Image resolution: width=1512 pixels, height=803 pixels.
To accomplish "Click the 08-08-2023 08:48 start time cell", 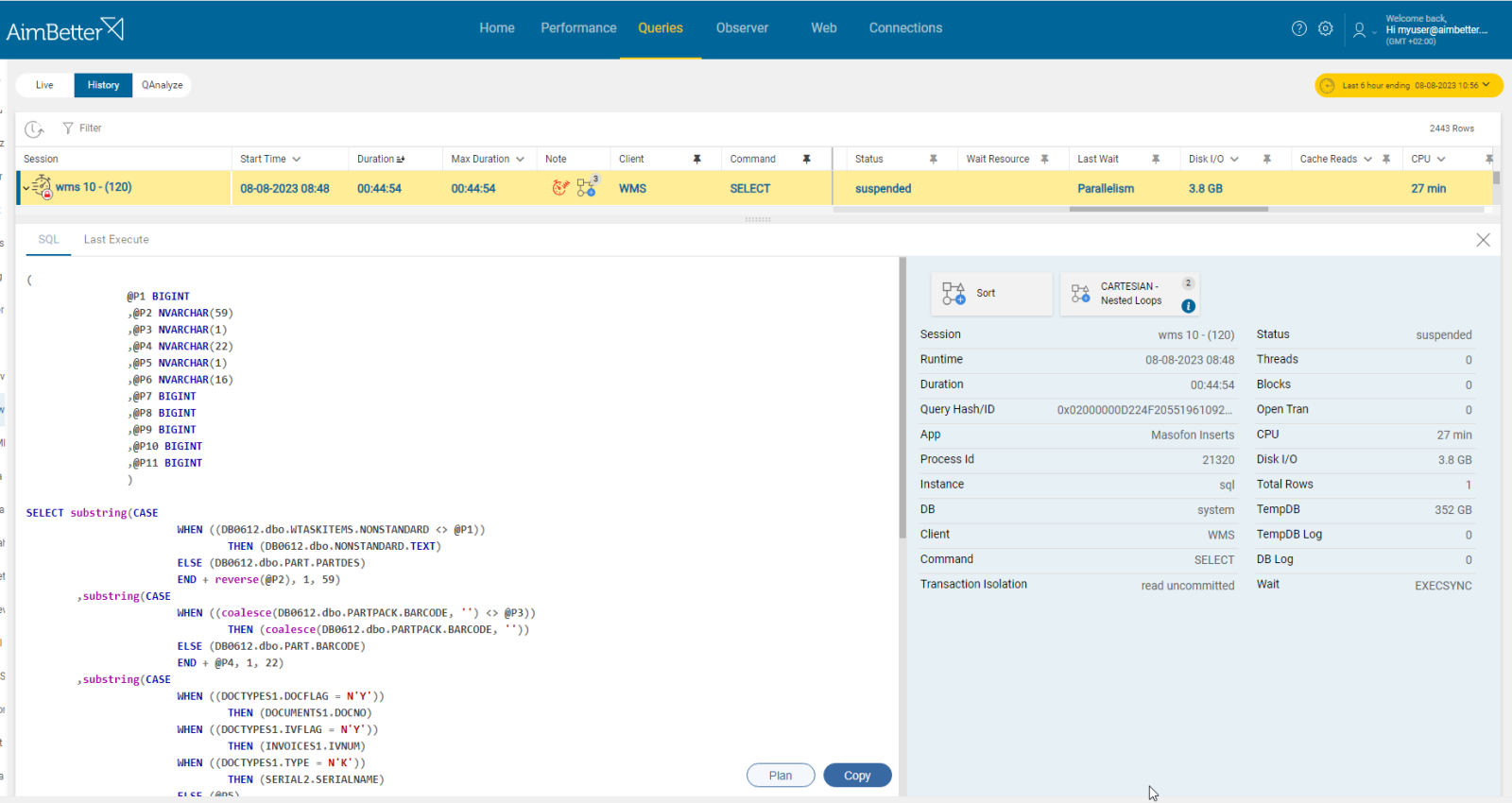I will tap(284, 189).
